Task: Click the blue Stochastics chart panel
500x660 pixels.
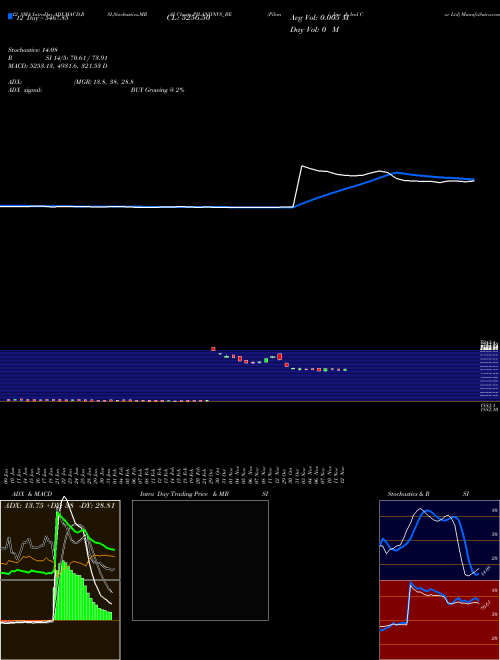Action: pyautogui.click(x=439, y=540)
